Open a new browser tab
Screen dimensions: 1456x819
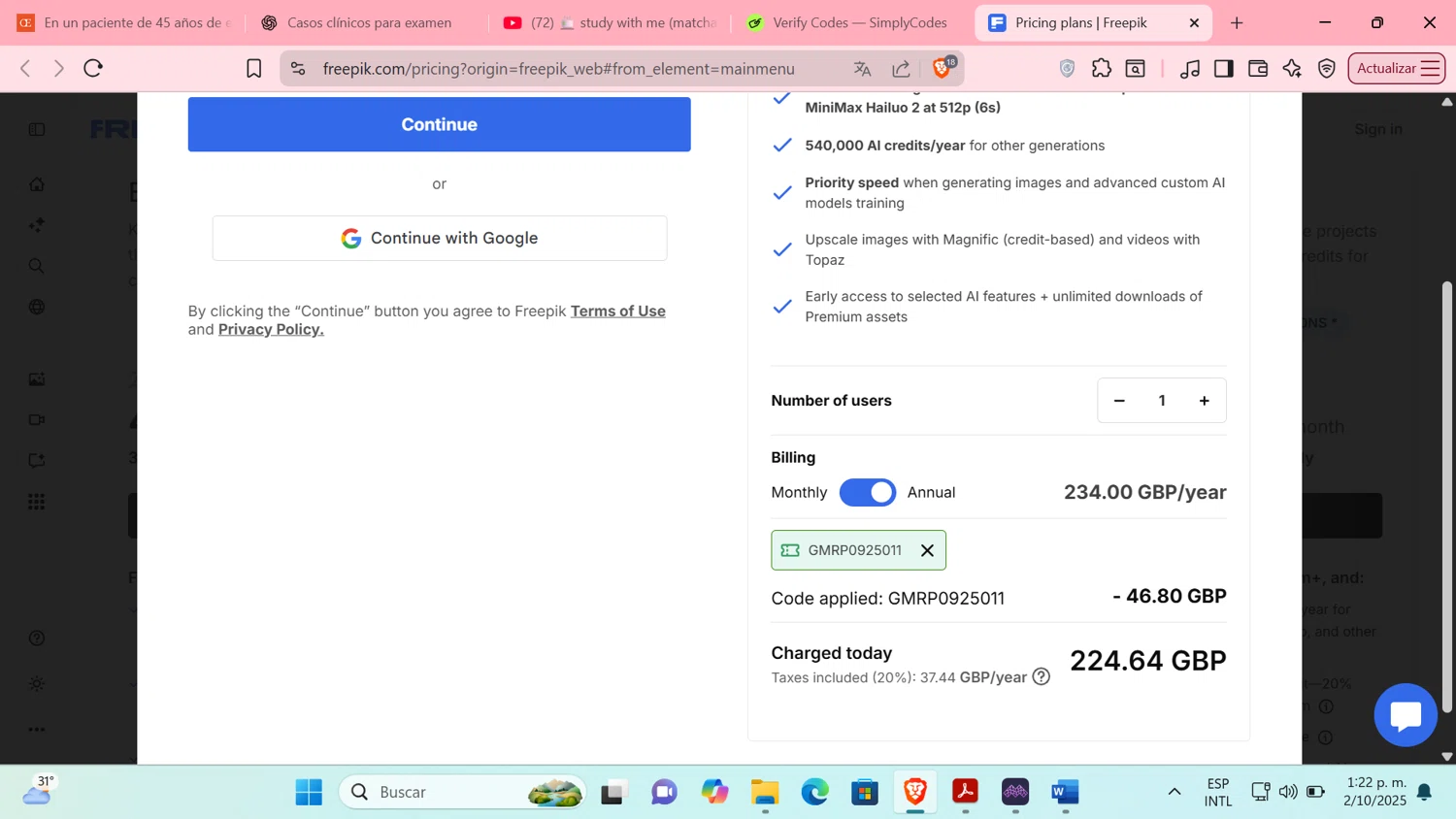pyautogui.click(x=1237, y=22)
